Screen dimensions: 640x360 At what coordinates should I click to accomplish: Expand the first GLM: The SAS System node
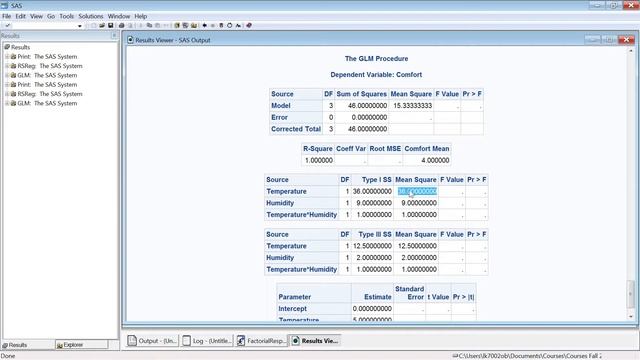7,76
